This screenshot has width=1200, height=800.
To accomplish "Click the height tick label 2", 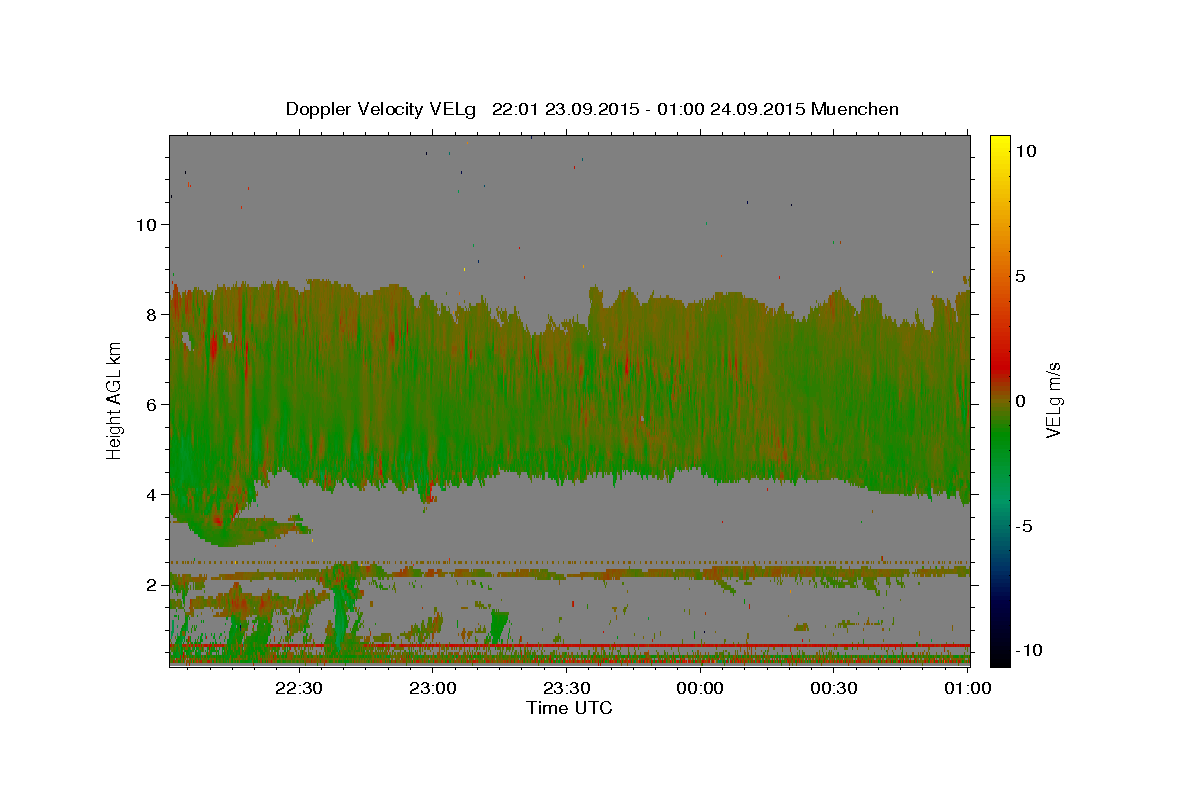I will (151, 584).
